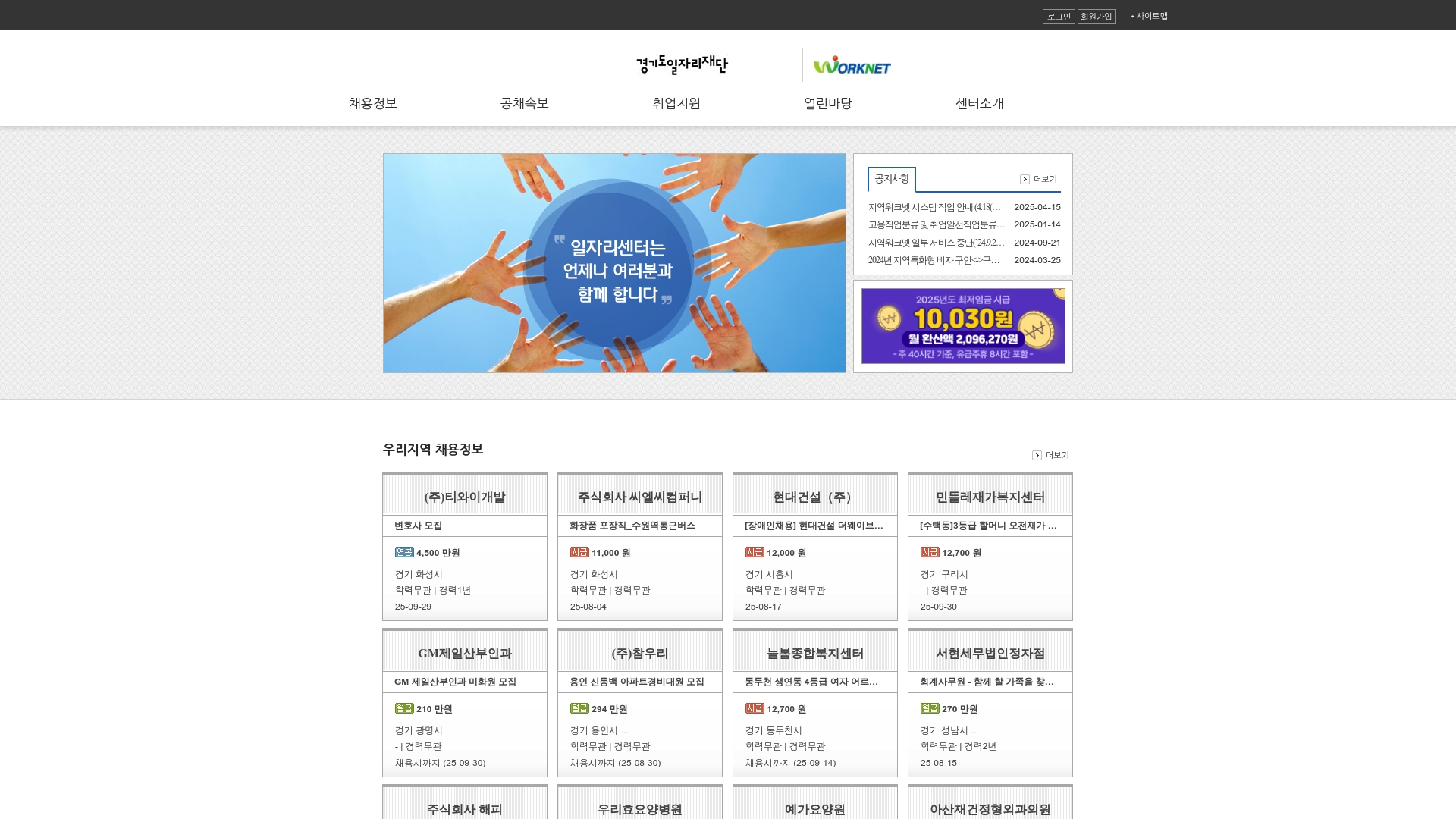Click the WORKNET logo
Screen dimensions: 1456x819
tap(852, 65)
